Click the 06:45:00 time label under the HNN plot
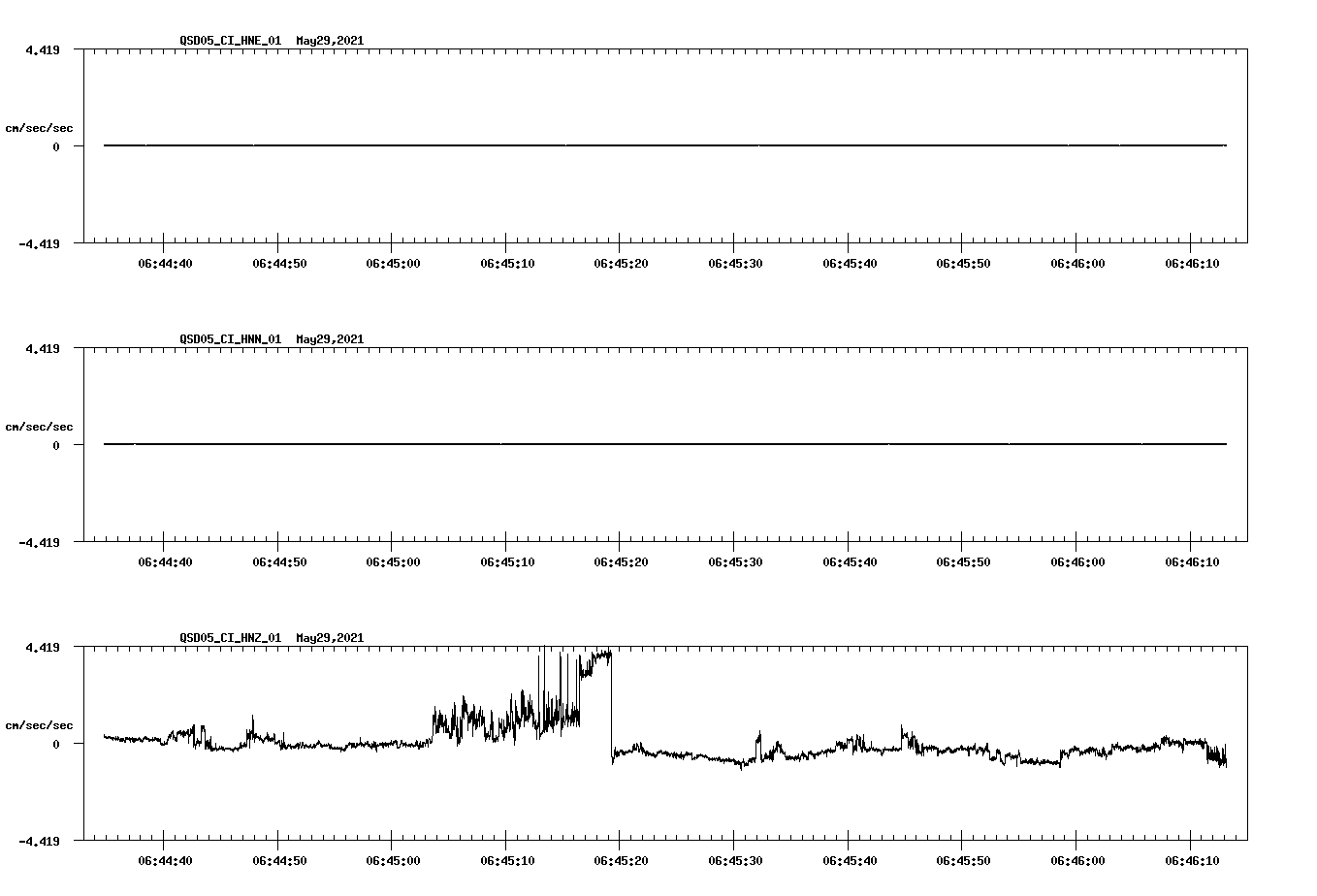1317x896 pixels. [393, 560]
